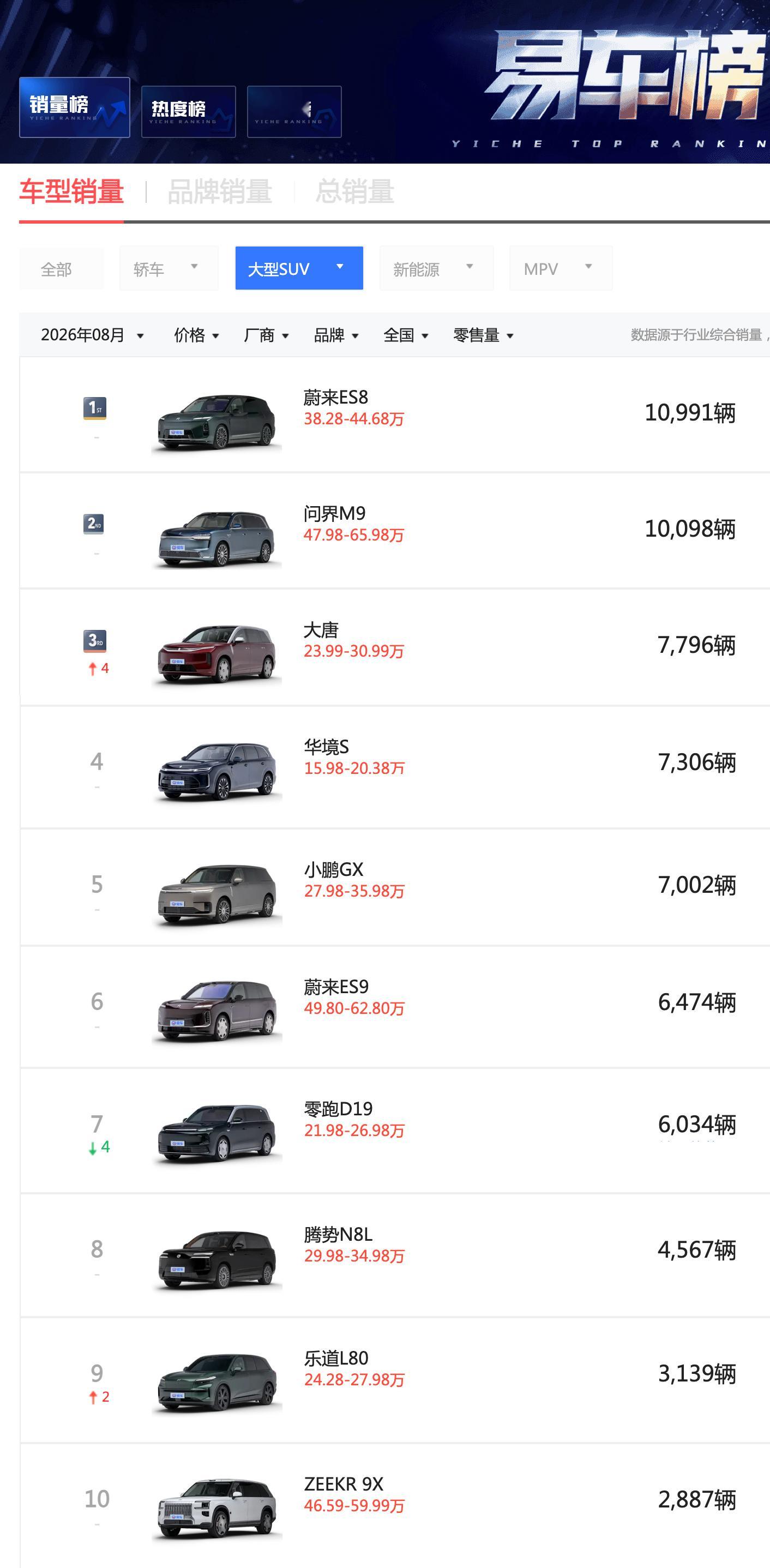Open the 销量榜 ranking banner button
The image size is (770, 1568).
click(x=74, y=107)
